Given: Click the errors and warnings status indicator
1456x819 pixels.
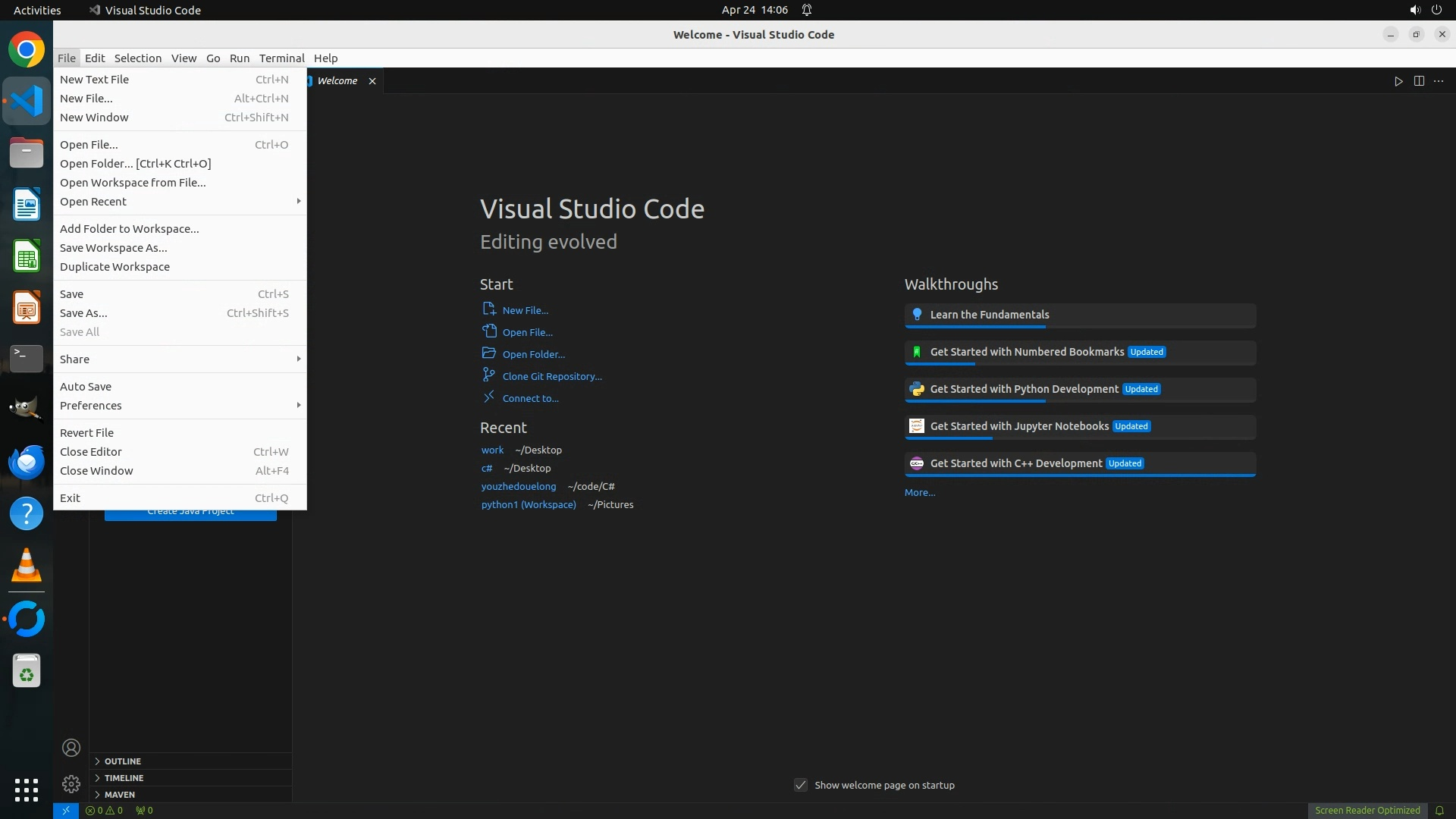Looking at the screenshot, I should coord(104,811).
